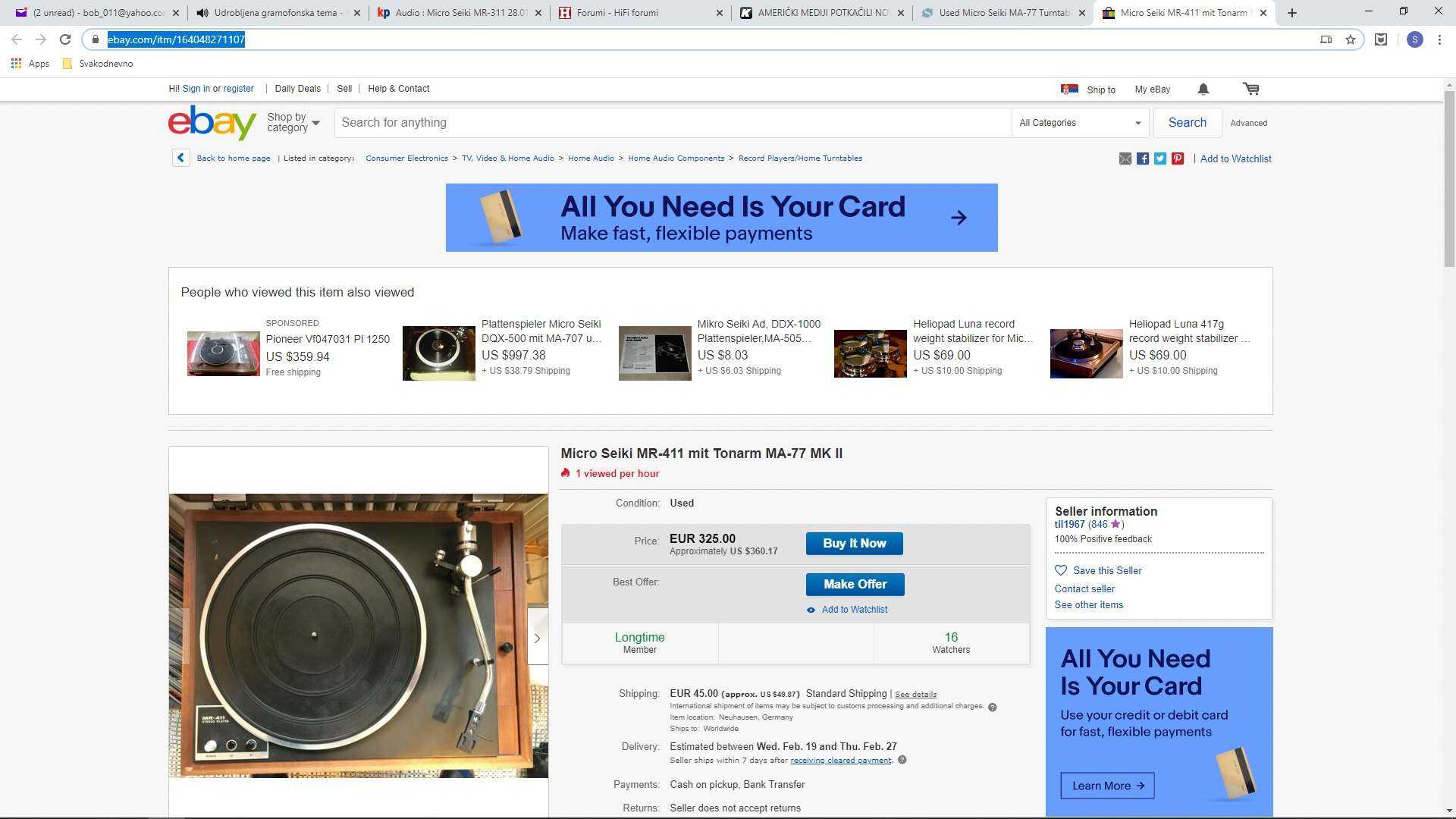The image size is (1456, 819).
Task: Click the lock icon in the address bar
Action: tap(95, 39)
